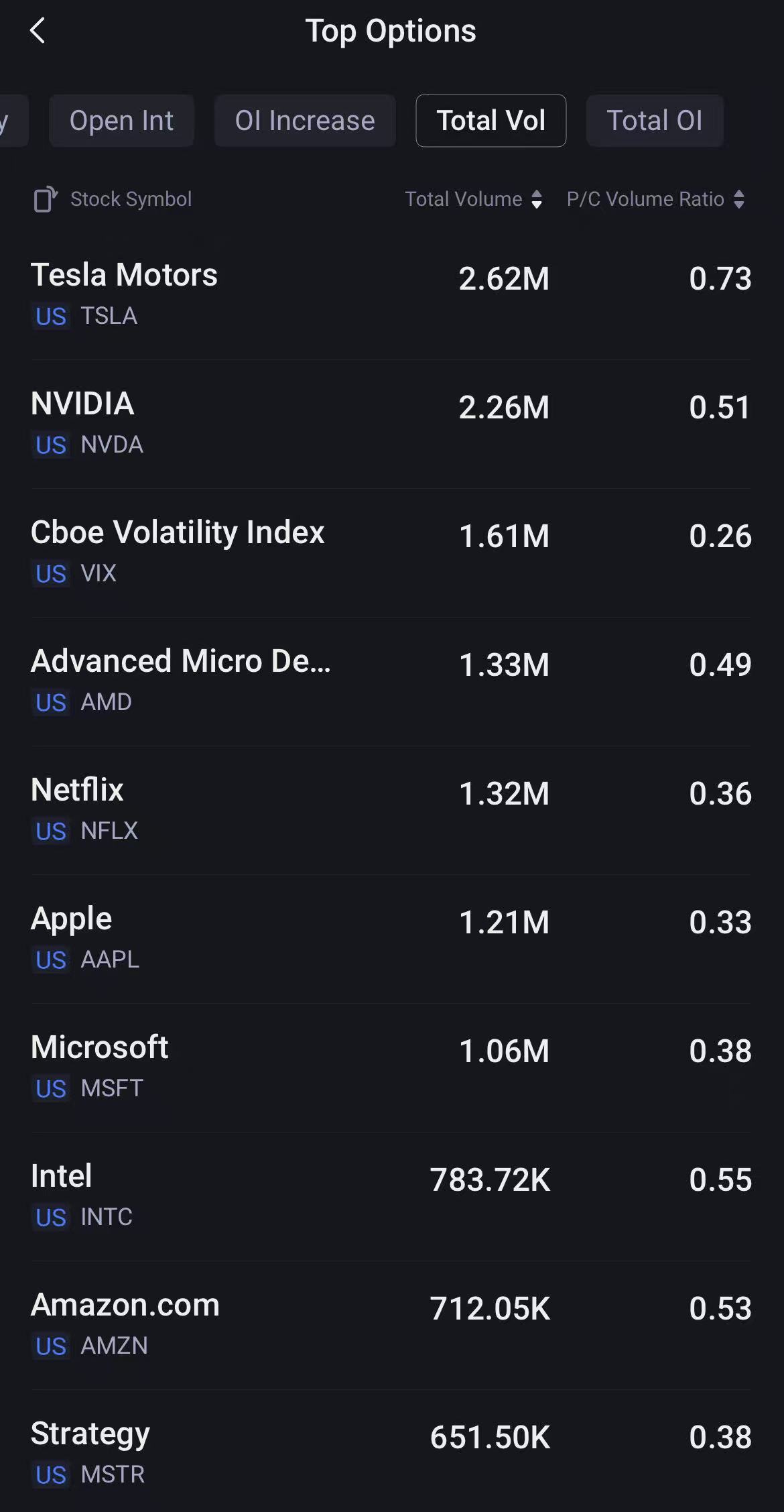Switch to OI Increase tab
The image size is (784, 1512).
pyautogui.click(x=305, y=121)
